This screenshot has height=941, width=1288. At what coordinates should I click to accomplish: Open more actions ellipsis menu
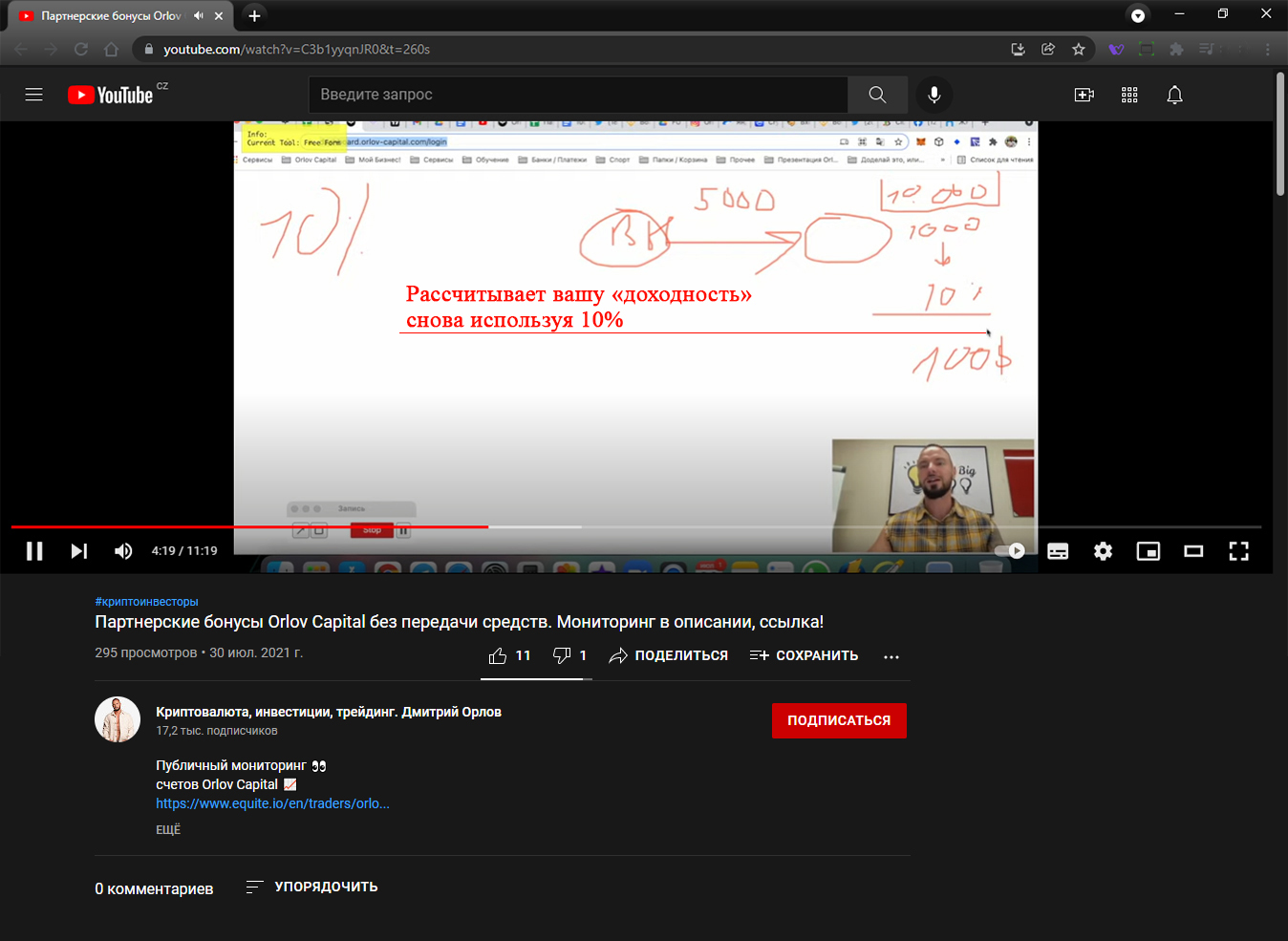click(891, 656)
